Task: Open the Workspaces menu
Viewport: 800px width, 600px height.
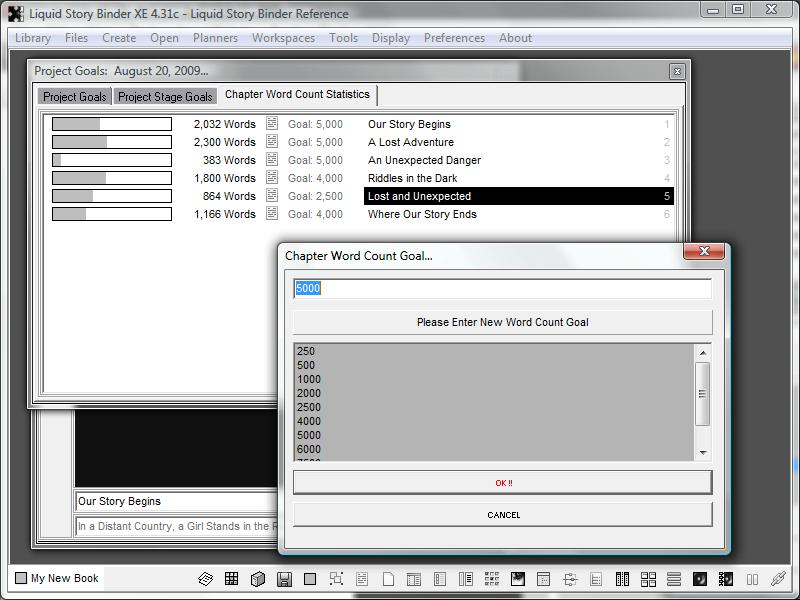Action: click(283, 38)
